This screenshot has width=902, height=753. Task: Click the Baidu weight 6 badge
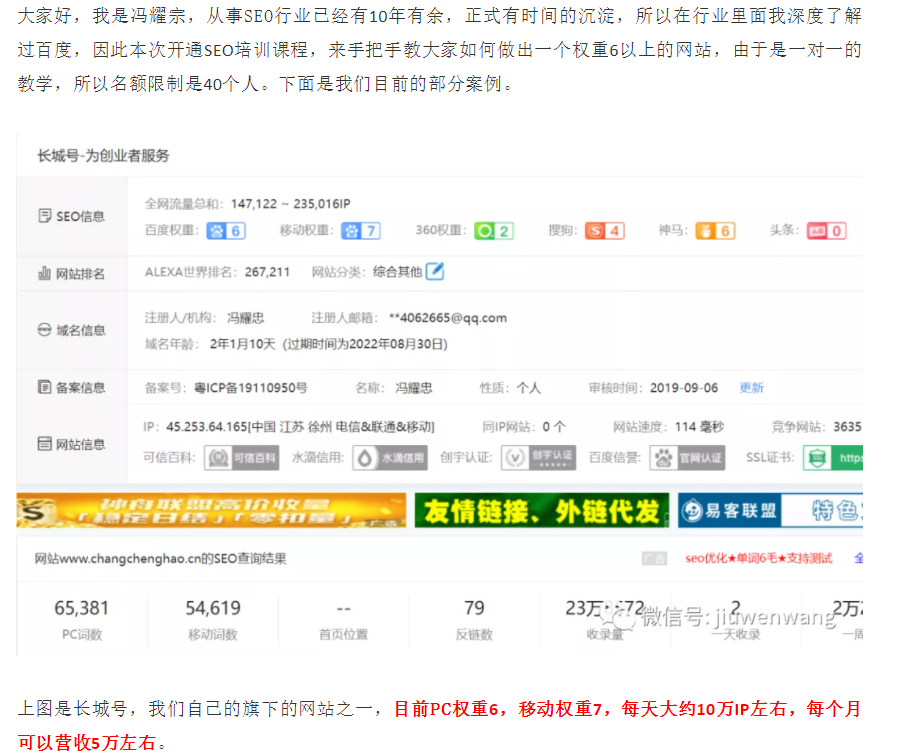(x=226, y=231)
